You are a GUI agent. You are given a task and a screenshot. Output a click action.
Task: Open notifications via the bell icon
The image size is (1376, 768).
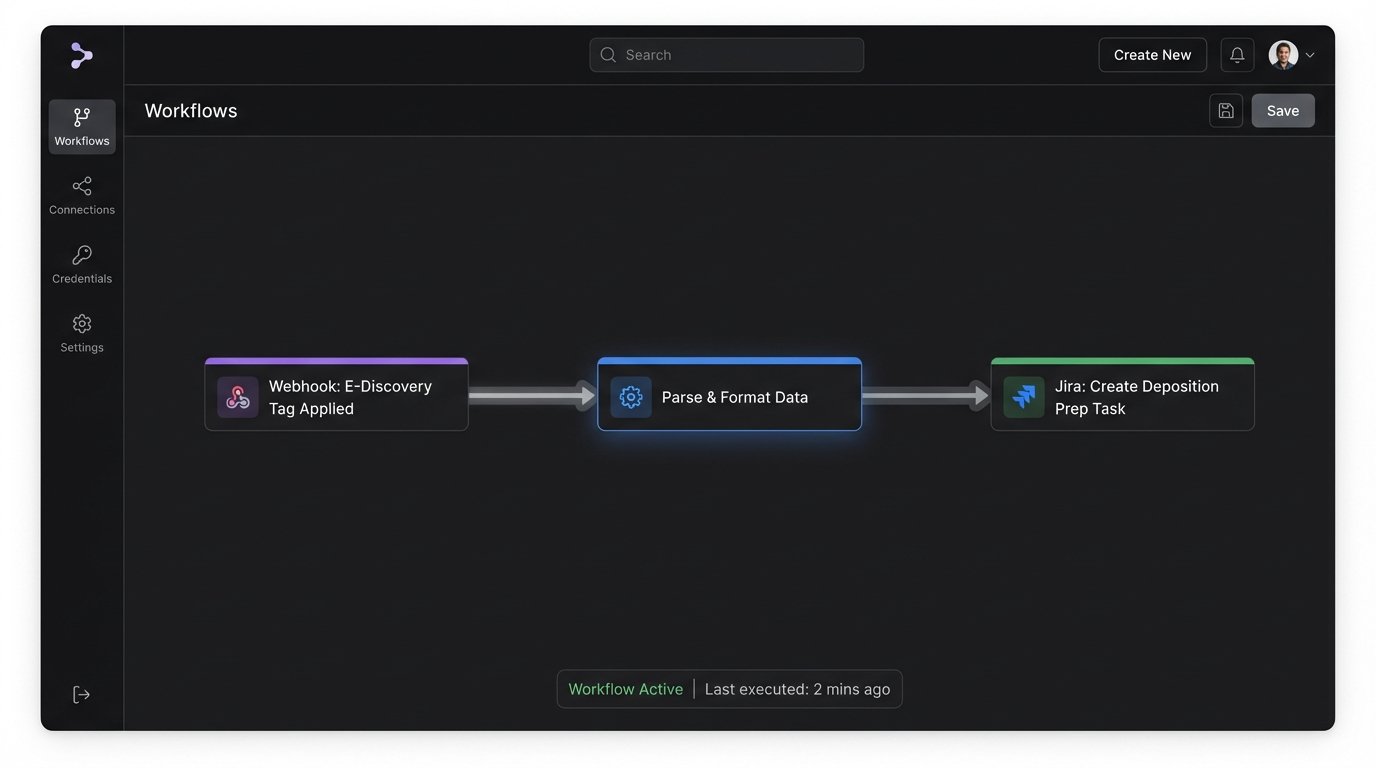tap(1237, 55)
